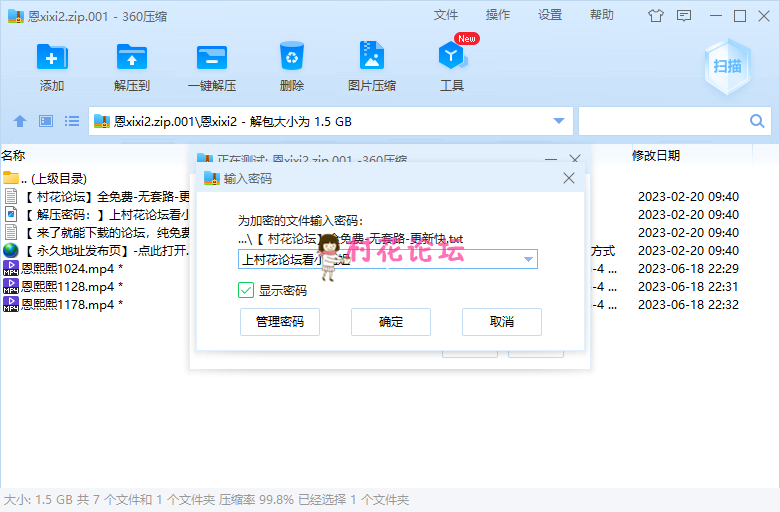Open the 帮助 menu
The height and width of the screenshot is (512, 780).
pos(602,15)
